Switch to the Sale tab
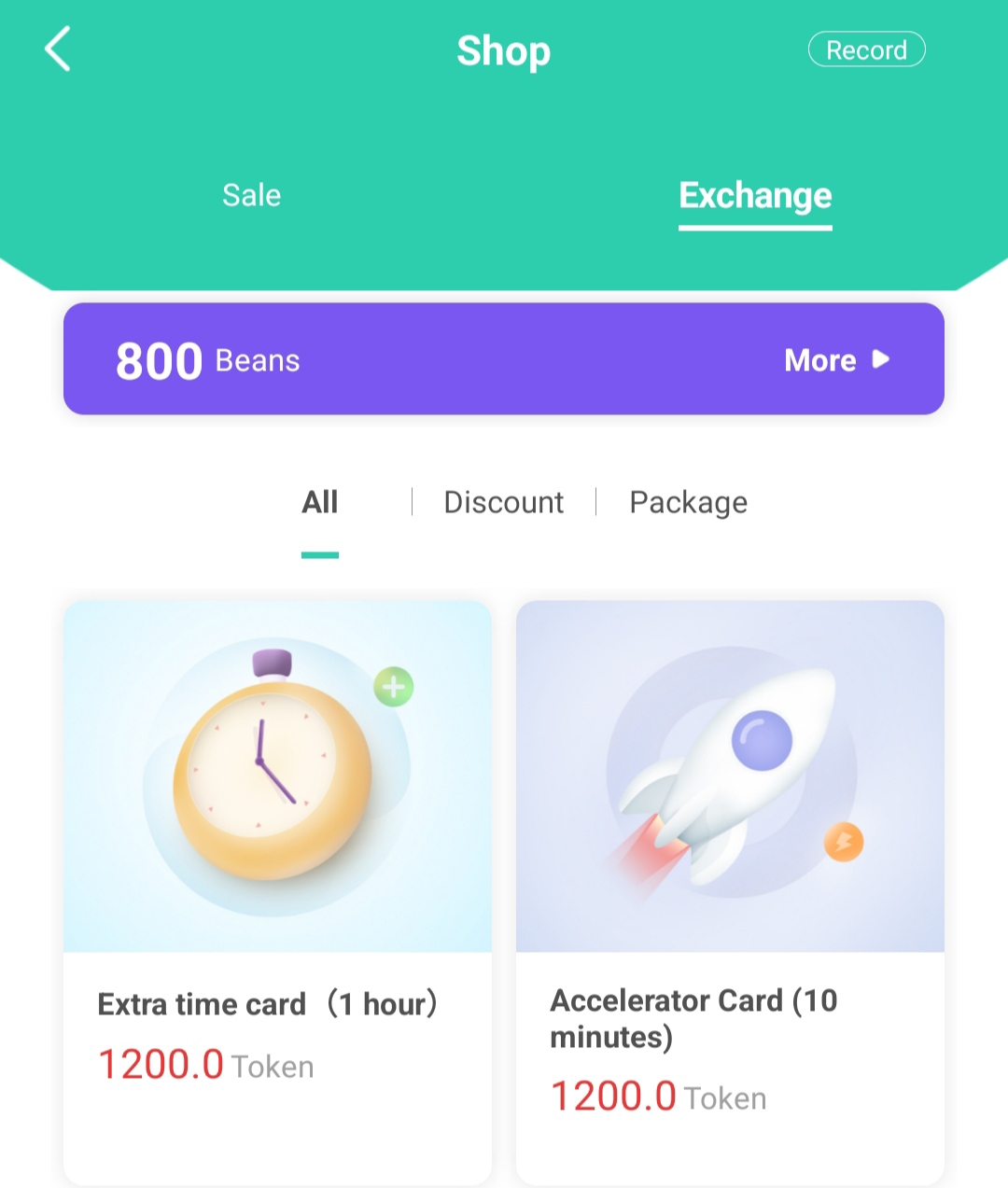1008x1188 pixels. coord(251,195)
